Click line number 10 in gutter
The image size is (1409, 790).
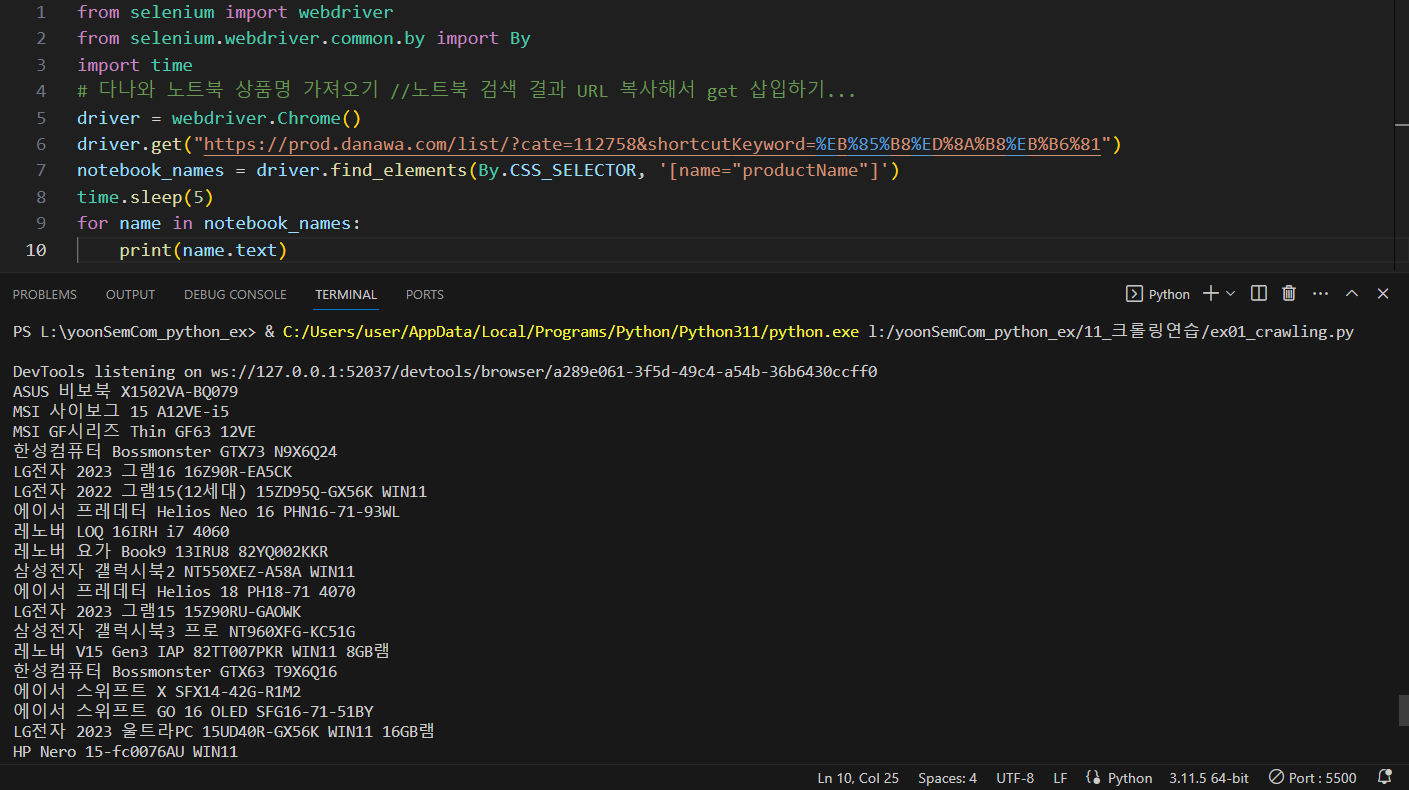(36, 250)
